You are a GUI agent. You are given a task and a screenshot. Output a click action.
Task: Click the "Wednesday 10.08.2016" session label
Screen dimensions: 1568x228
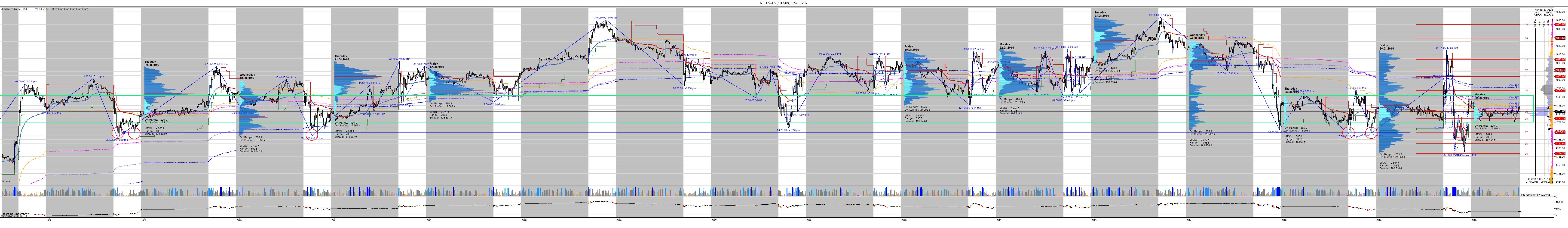tap(247, 76)
